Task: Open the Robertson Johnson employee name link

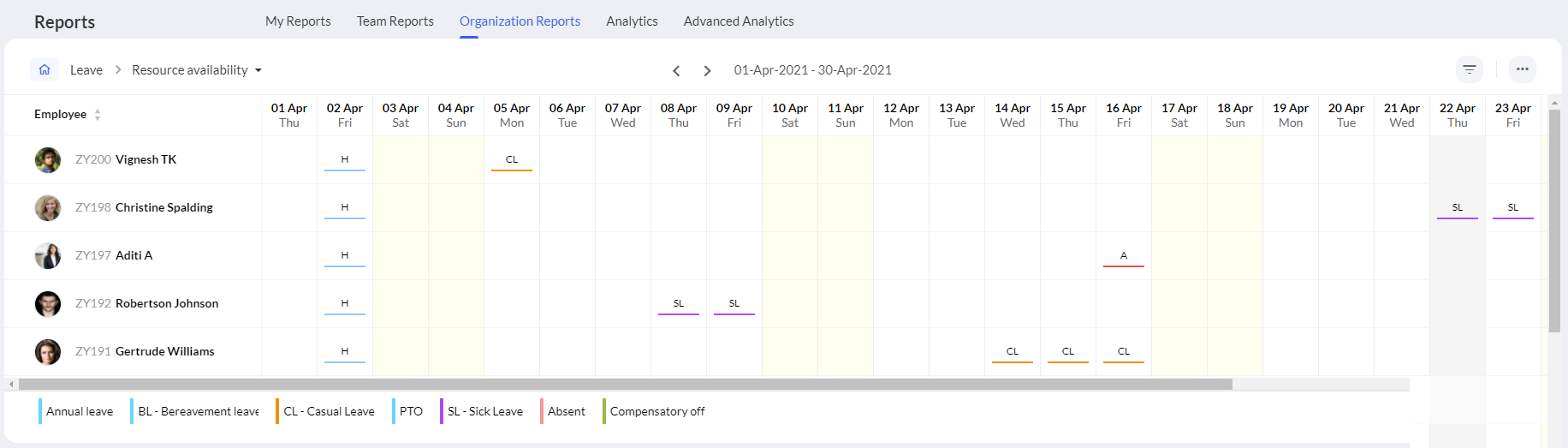Action: coord(167,303)
